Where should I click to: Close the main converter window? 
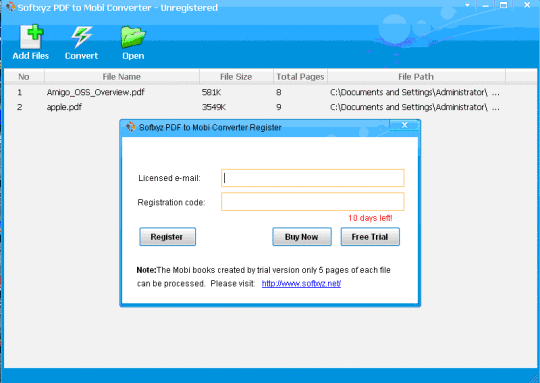click(x=527, y=5)
